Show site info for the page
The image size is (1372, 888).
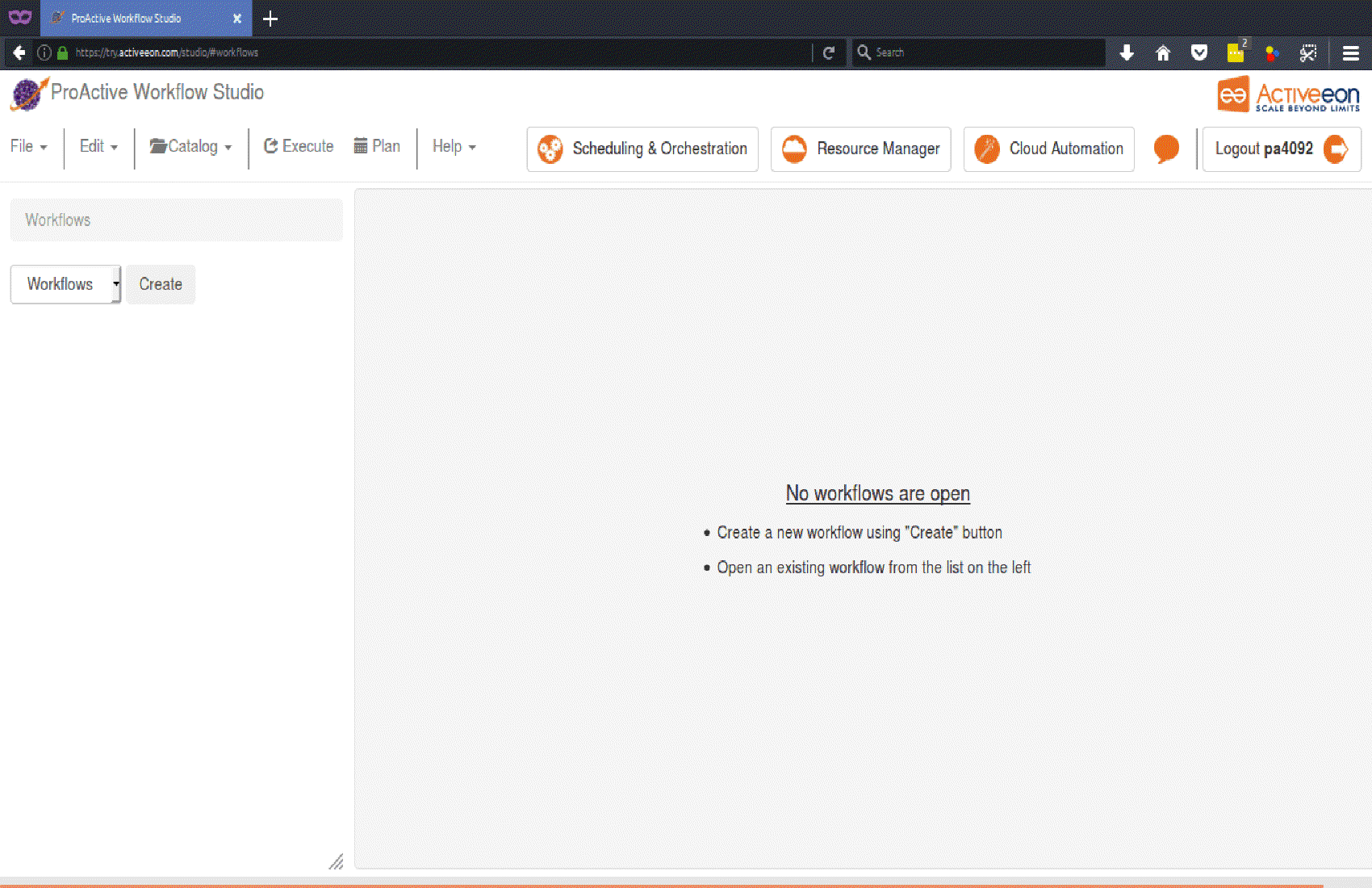(x=44, y=52)
